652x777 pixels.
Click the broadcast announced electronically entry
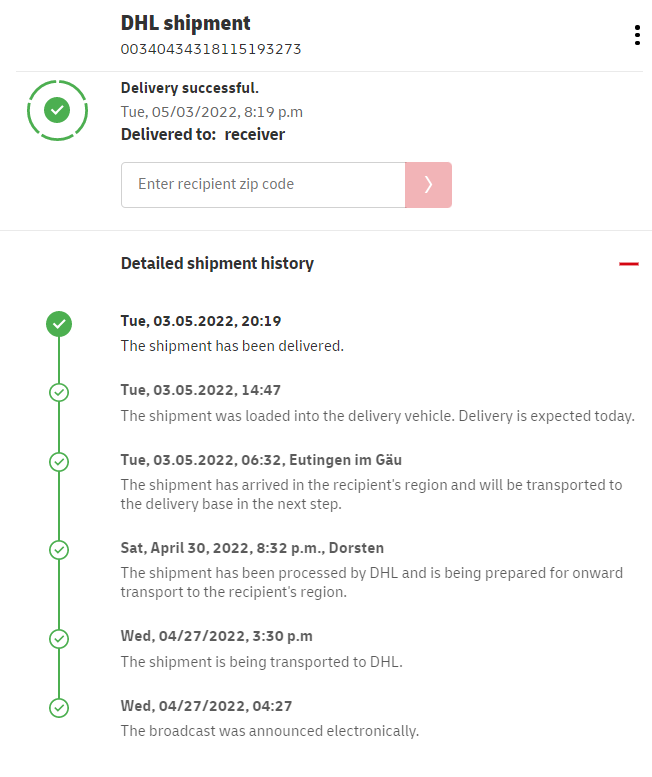(x=269, y=730)
